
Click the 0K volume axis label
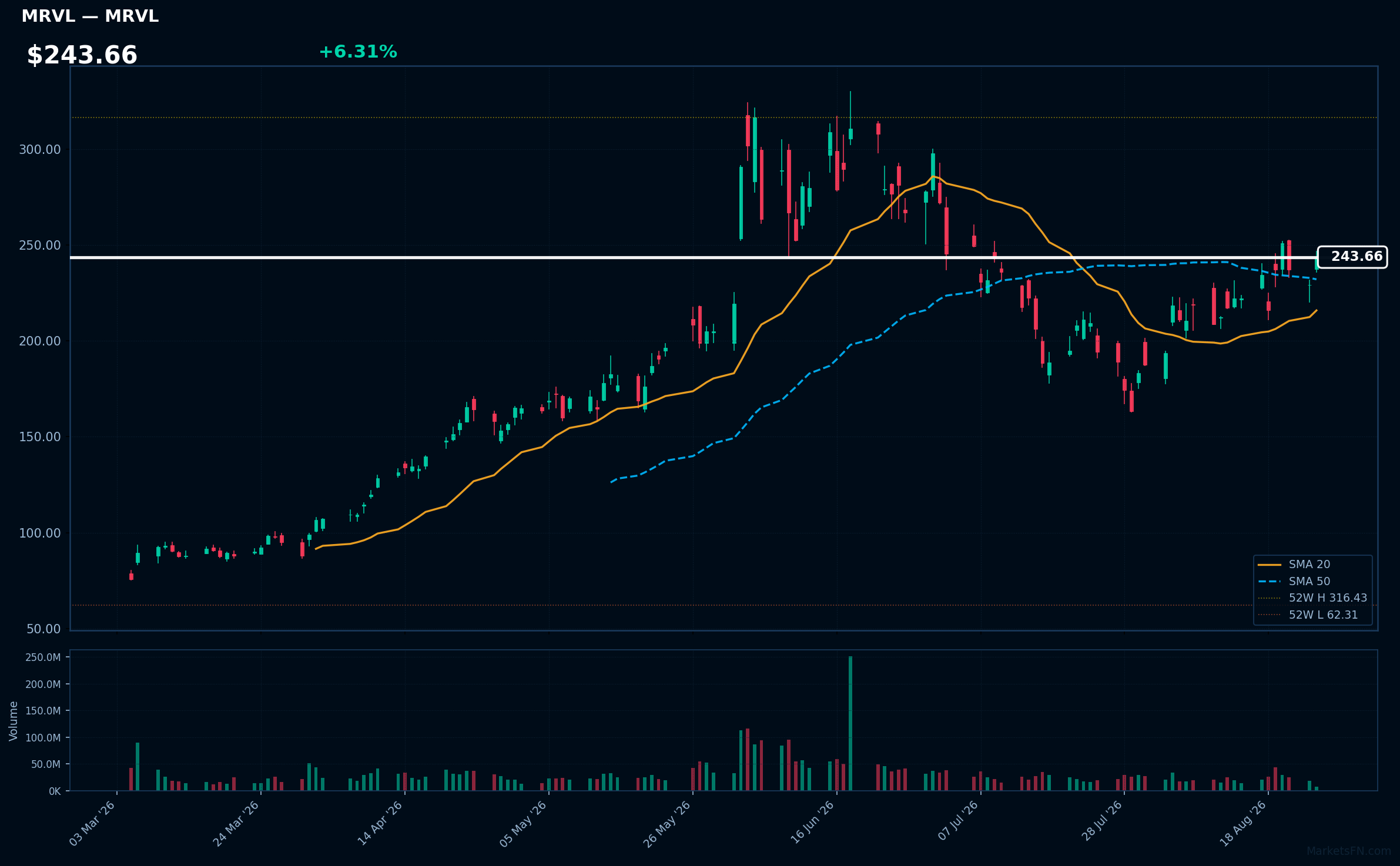(55, 791)
